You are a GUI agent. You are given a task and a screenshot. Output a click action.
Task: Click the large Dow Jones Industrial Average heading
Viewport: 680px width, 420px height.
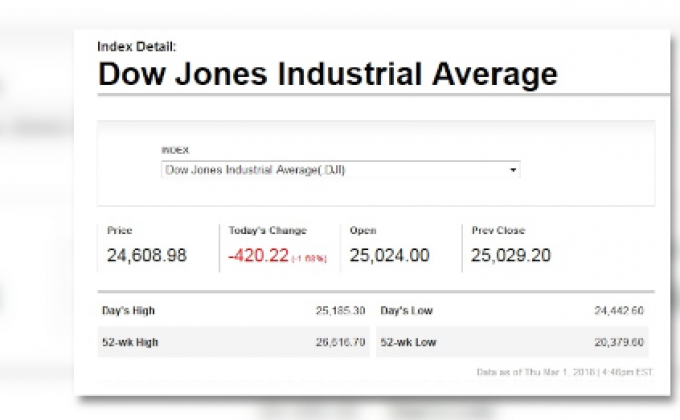[327, 75]
